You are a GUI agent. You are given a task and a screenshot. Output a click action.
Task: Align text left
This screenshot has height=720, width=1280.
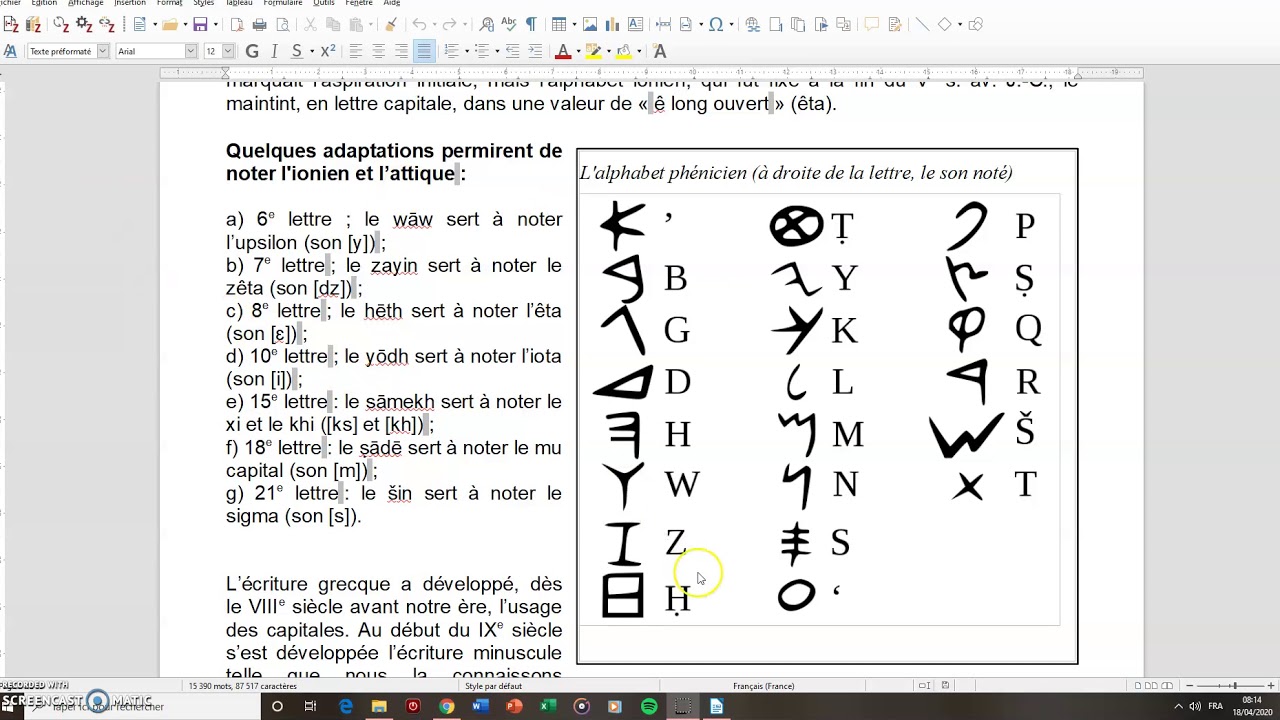(355, 51)
